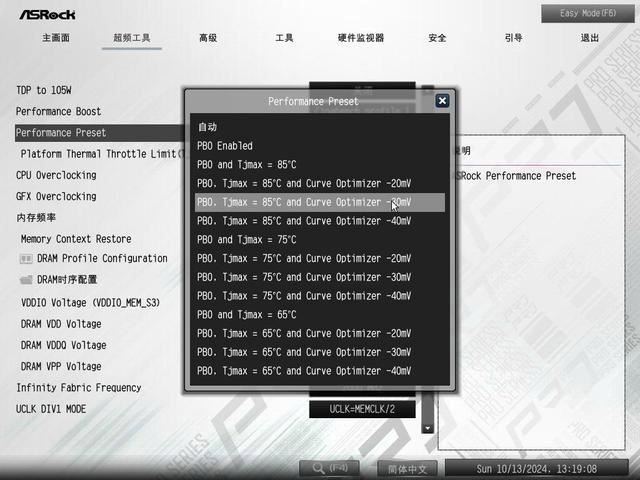
Task: Switch to Easy Mode (F6)
Action: (588, 13)
